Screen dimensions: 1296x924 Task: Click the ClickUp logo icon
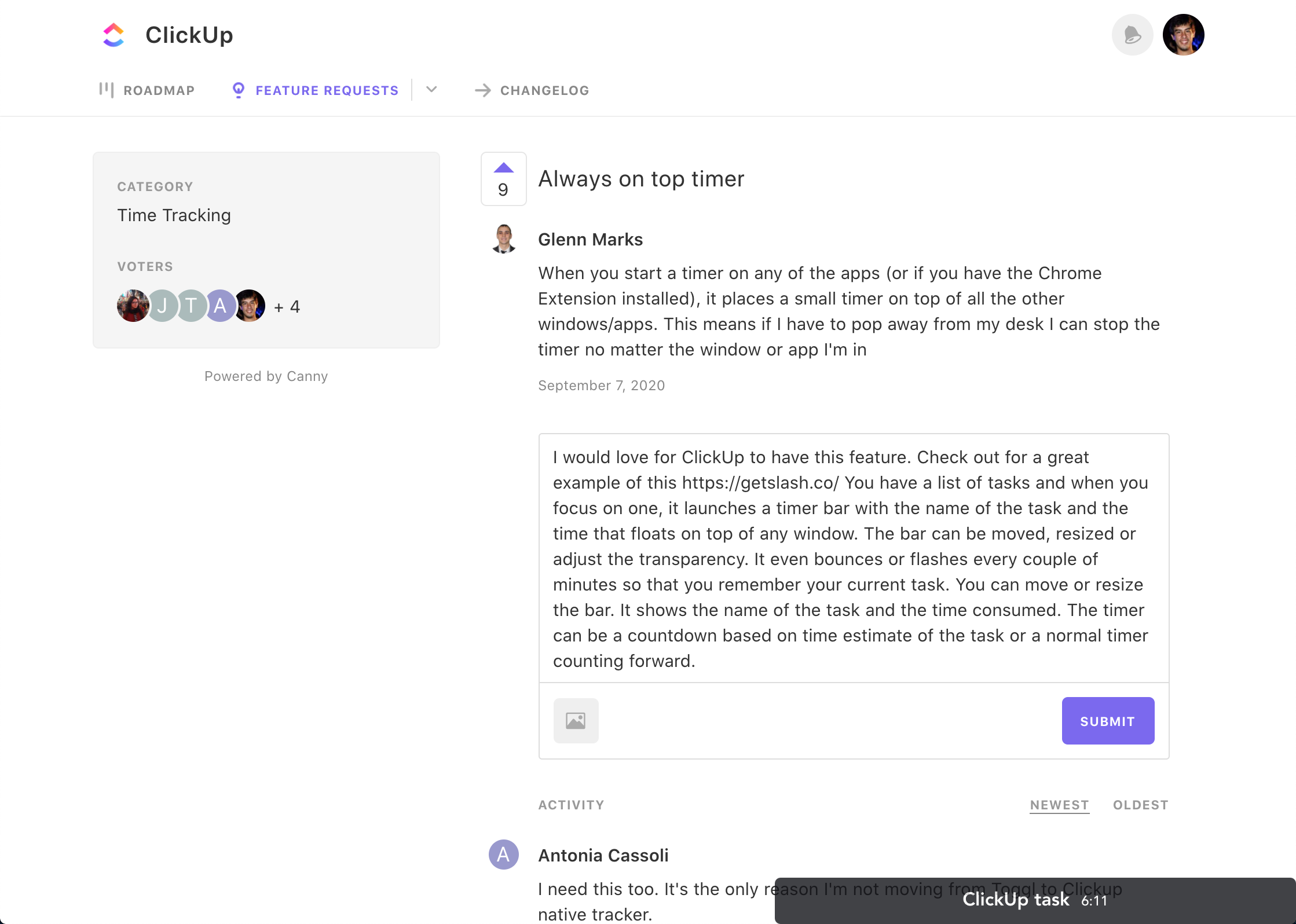click(114, 35)
